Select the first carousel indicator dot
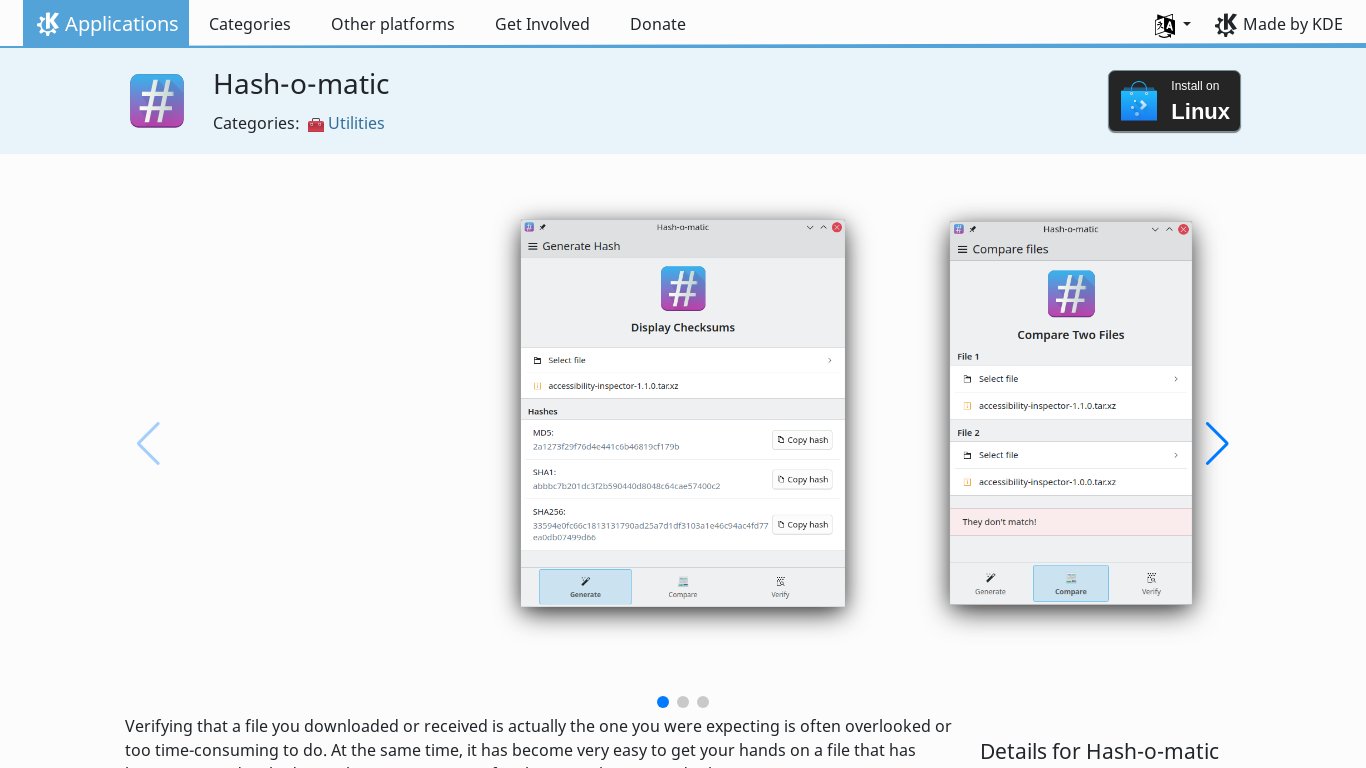The height and width of the screenshot is (768, 1366). pos(663,702)
